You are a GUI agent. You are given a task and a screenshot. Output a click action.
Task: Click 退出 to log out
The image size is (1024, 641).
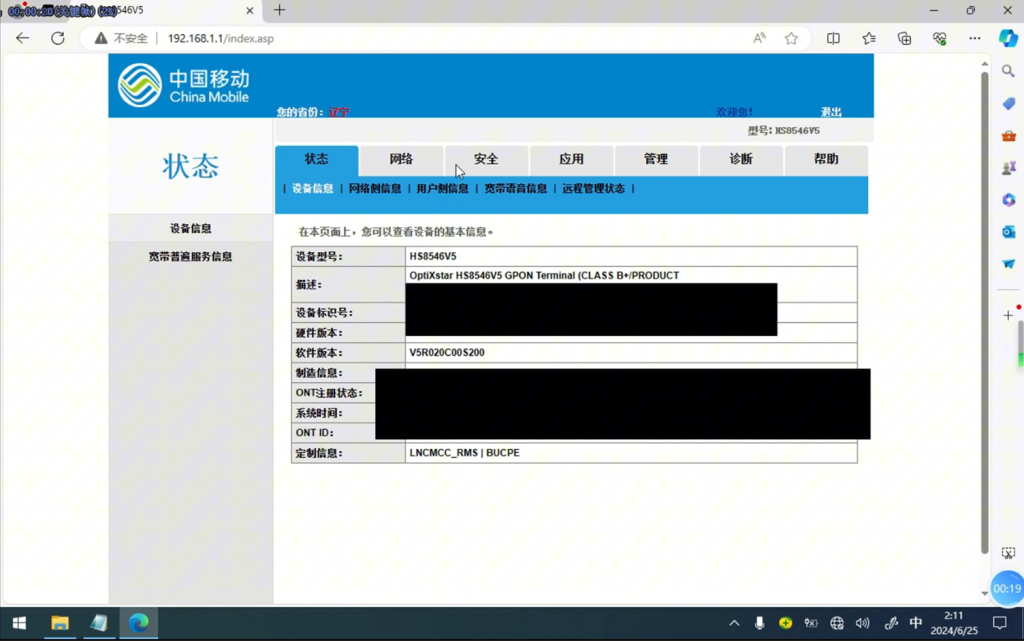[x=831, y=112]
